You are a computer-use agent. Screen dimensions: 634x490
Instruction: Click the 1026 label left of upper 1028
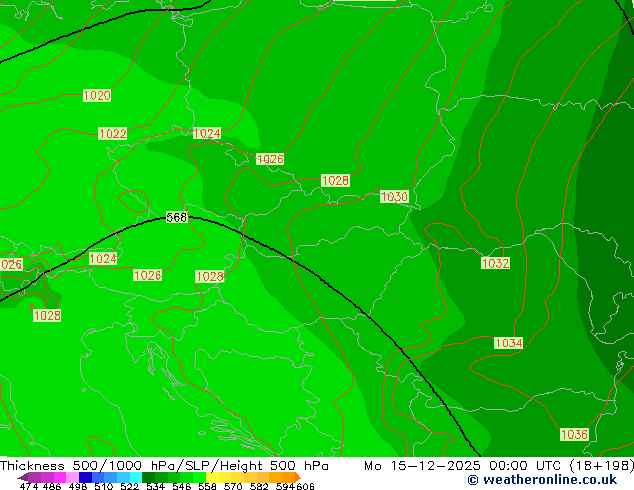270,159
